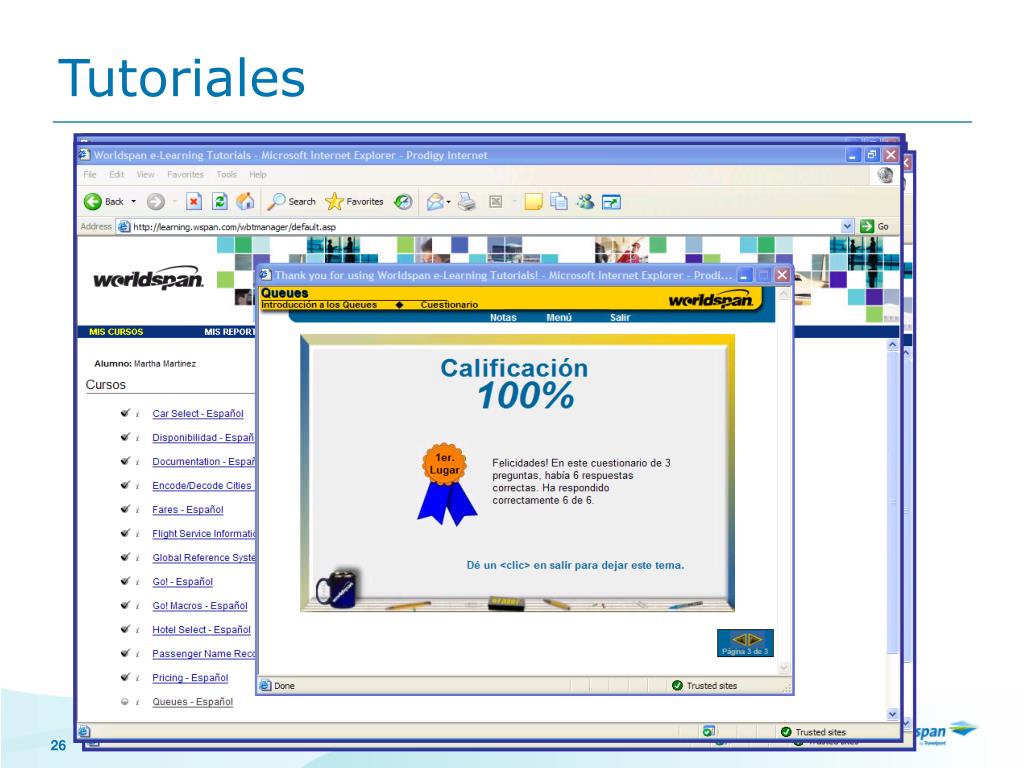The image size is (1024, 768).
Task: Click the Introducción a los Queues breadcrumb
Action: tap(319, 305)
